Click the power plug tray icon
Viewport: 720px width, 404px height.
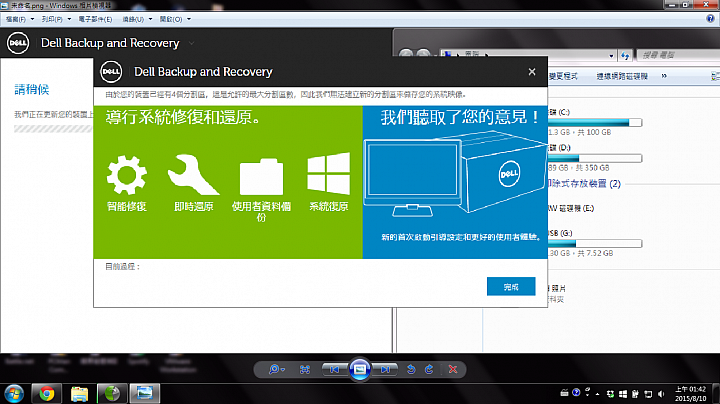click(x=636, y=394)
